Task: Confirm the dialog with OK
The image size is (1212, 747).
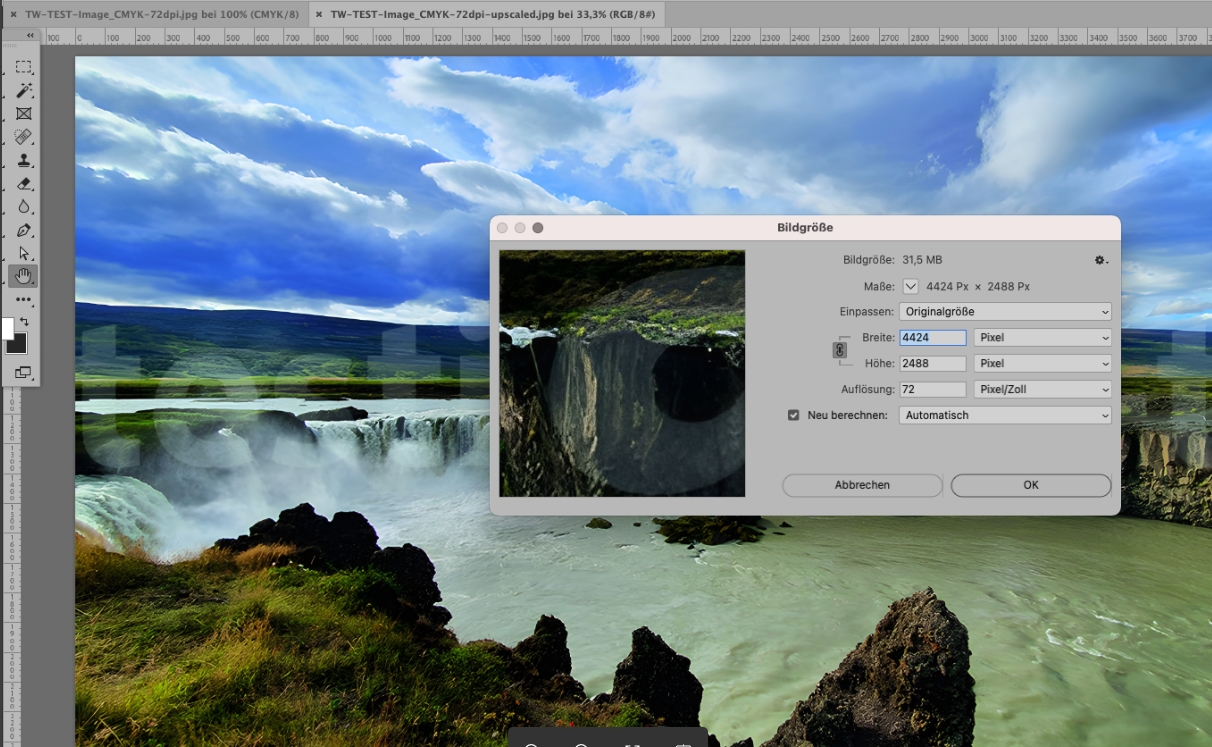Action: pos(1030,485)
